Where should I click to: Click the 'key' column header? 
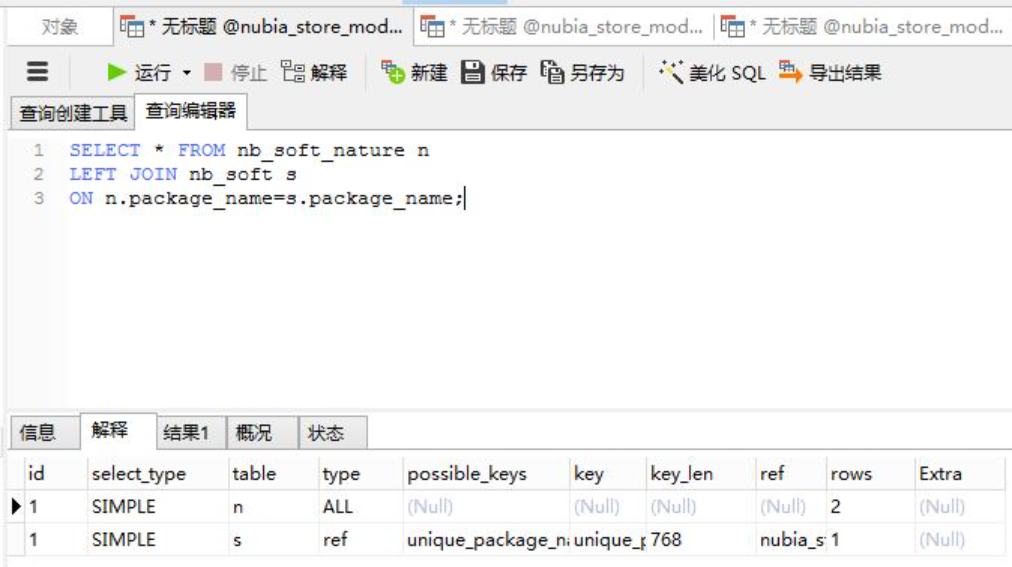point(608,474)
